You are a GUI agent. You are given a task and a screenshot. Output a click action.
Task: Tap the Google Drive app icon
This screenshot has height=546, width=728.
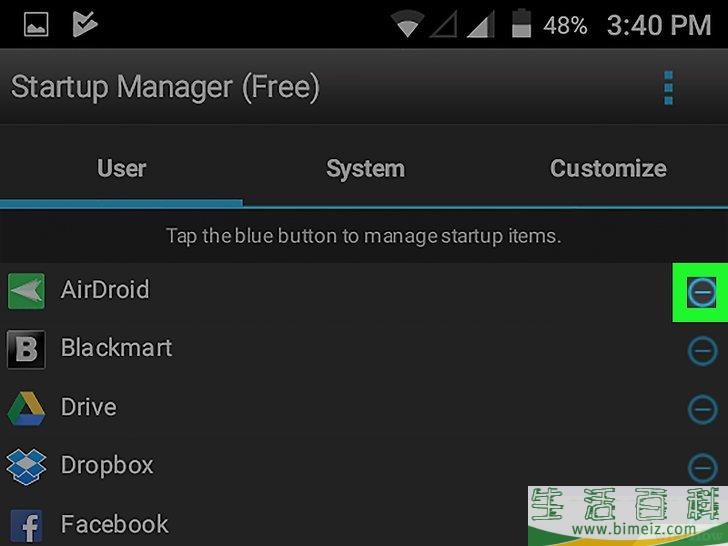coord(26,408)
